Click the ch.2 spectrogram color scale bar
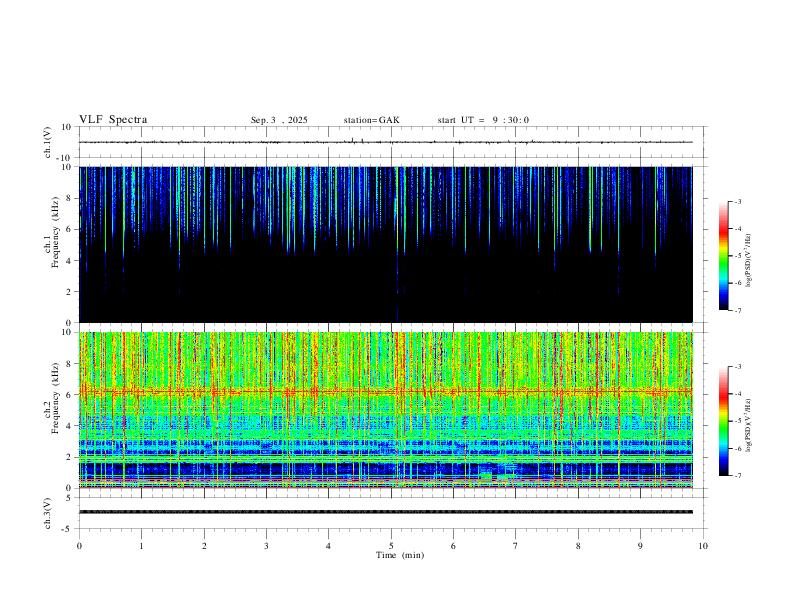The image size is (792, 612). pos(723,421)
